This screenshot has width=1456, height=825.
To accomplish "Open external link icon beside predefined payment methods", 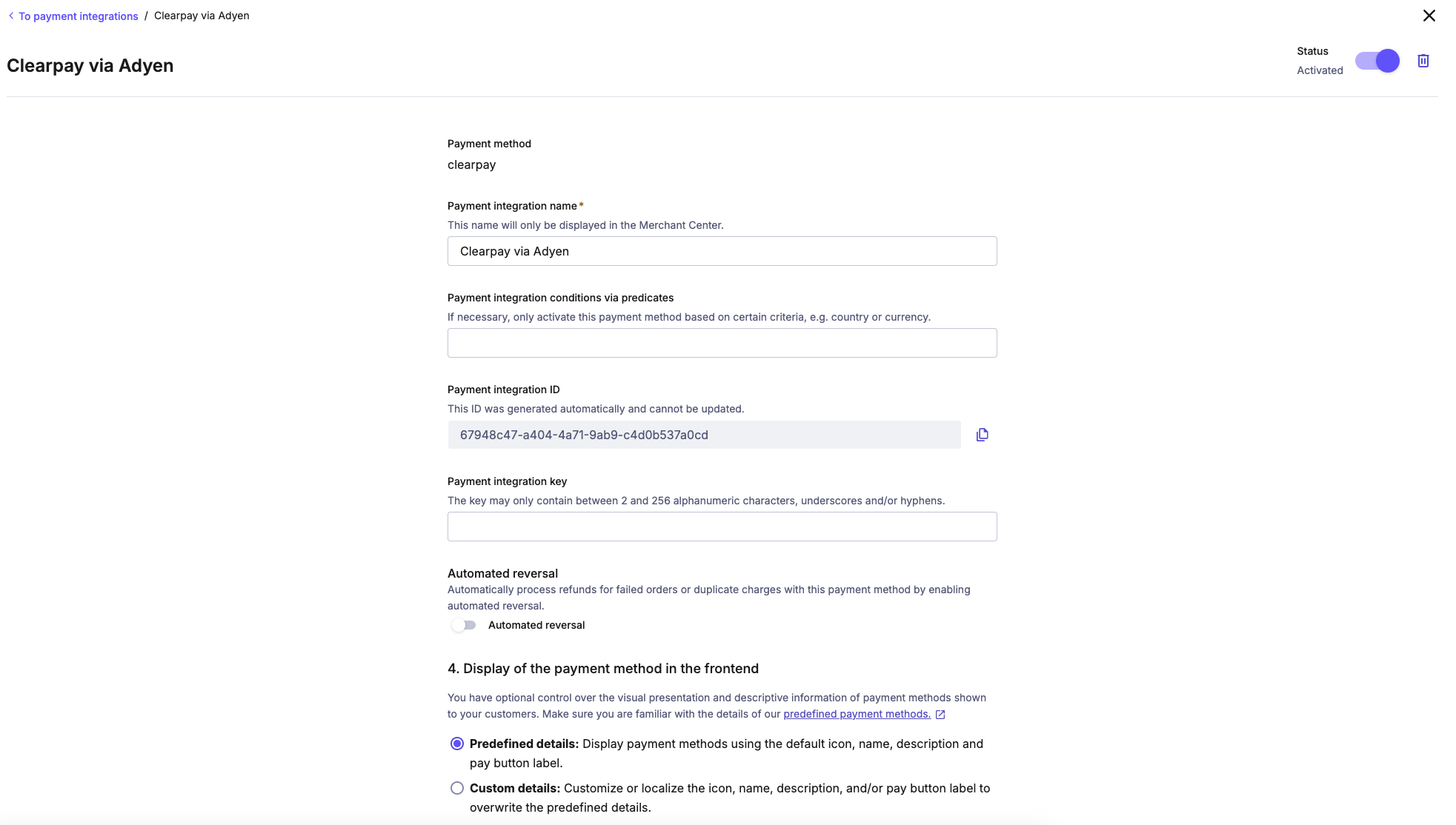I will (x=940, y=715).
